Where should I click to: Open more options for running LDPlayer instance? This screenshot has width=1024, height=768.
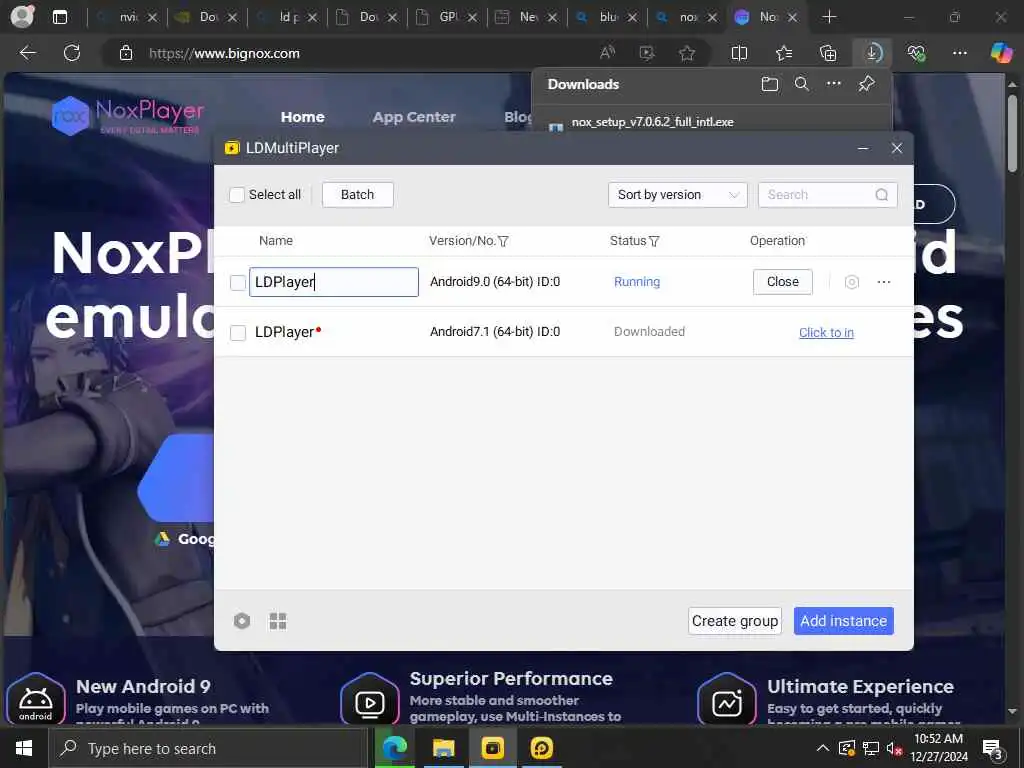(884, 282)
